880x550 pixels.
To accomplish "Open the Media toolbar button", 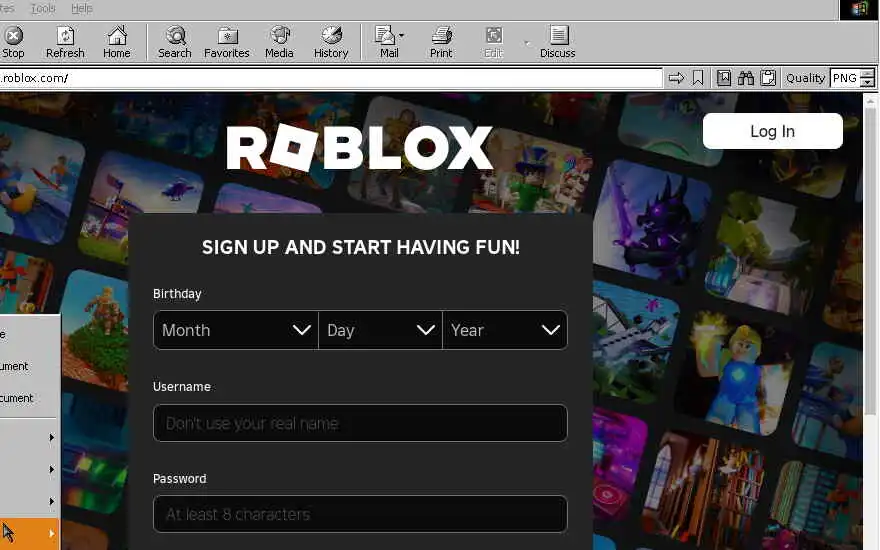I will pos(279,42).
